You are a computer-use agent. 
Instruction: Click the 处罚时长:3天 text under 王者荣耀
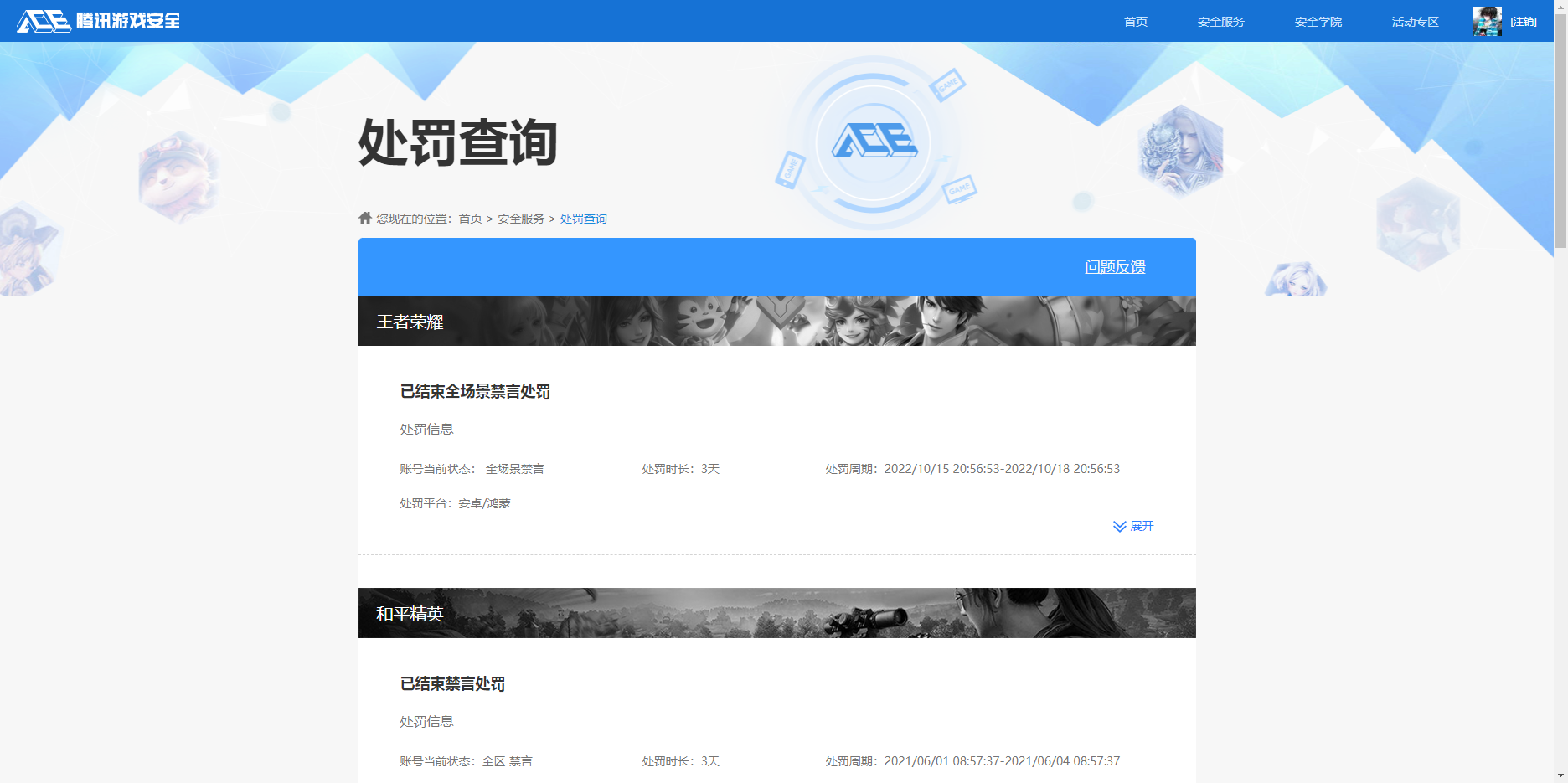(681, 469)
